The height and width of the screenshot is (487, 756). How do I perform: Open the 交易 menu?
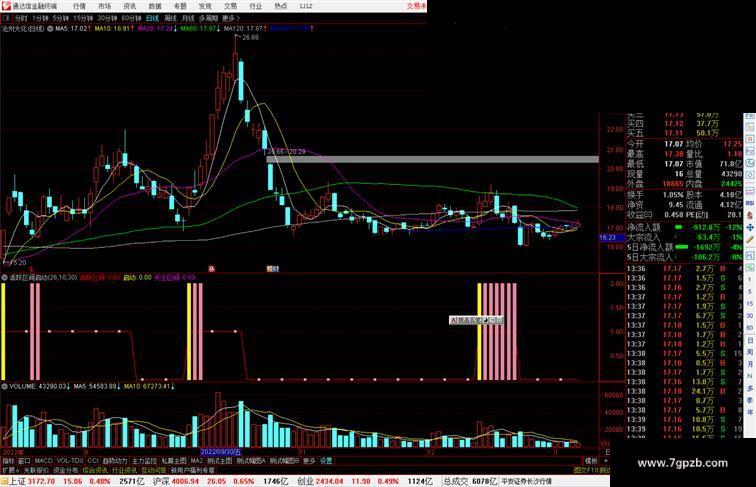(x=230, y=6)
